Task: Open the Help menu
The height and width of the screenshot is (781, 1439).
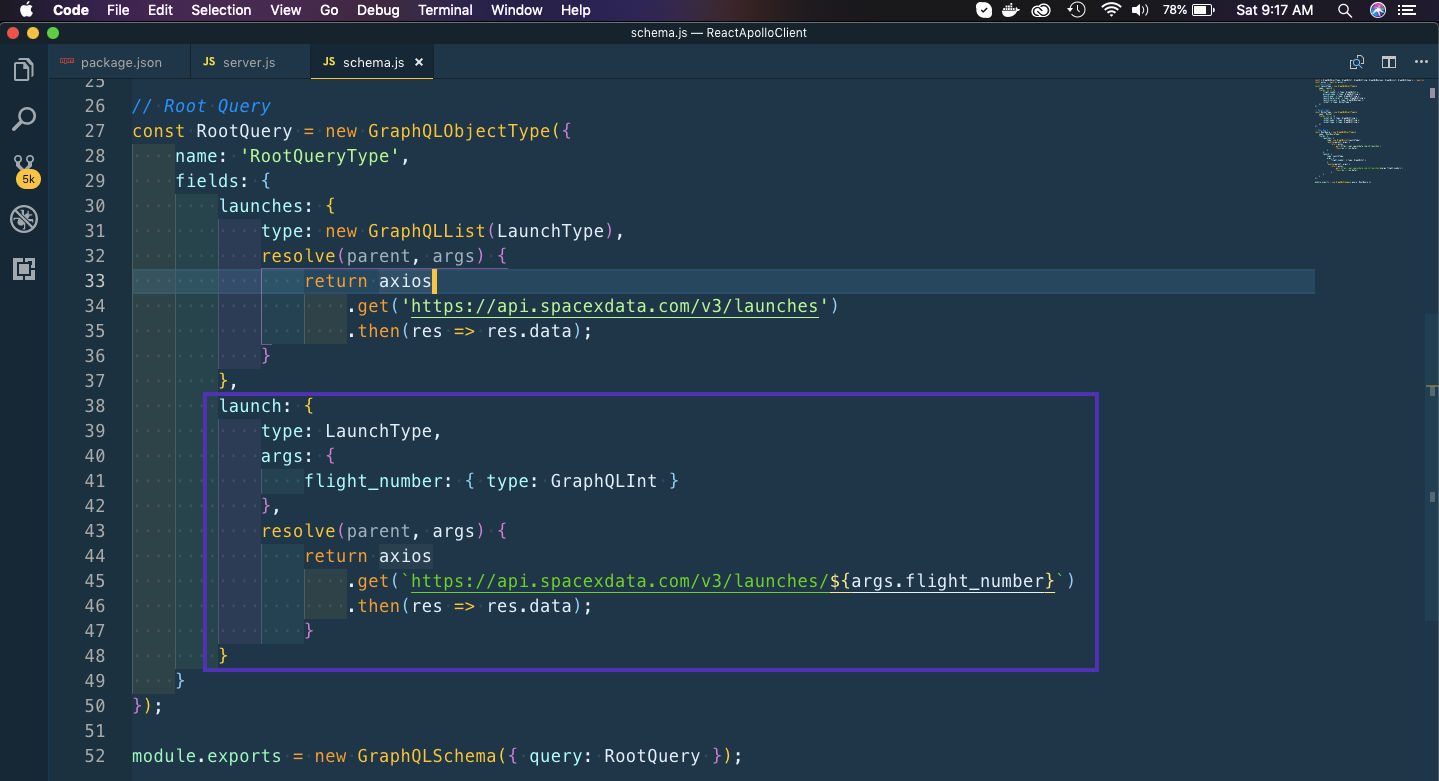Action: pos(576,10)
